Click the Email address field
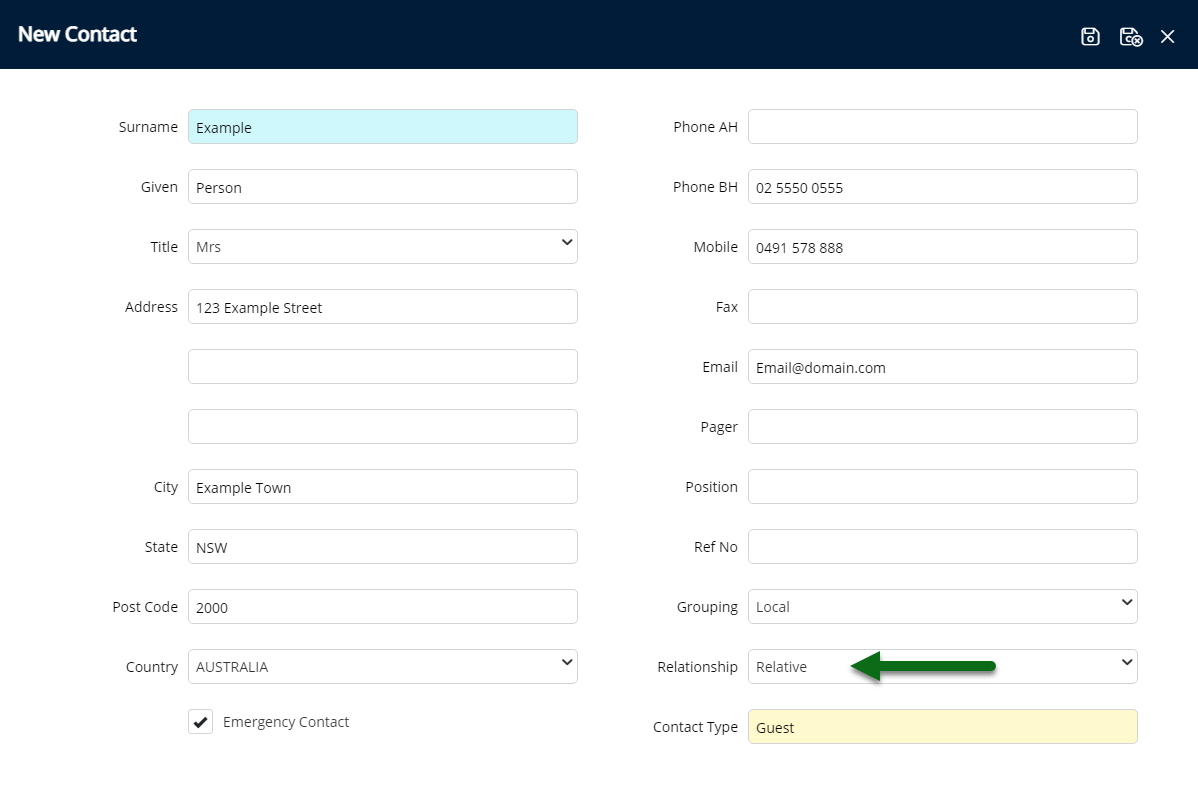The height and width of the screenshot is (788, 1198). 942,367
